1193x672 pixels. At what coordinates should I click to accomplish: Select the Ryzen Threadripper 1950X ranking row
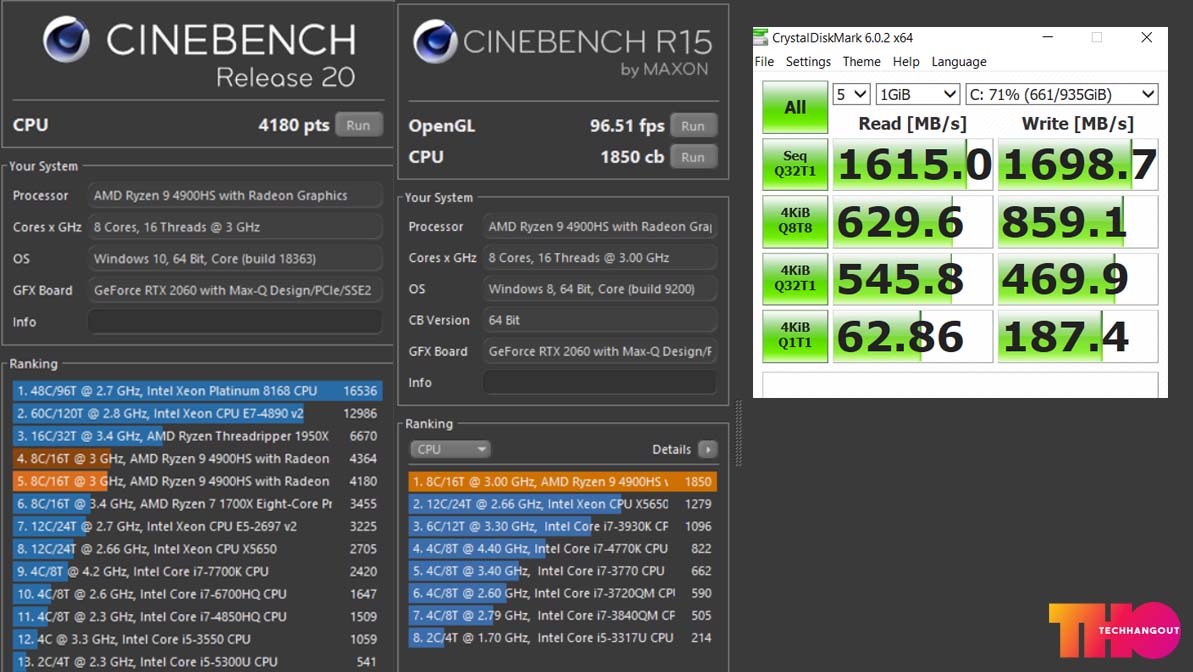pos(197,436)
